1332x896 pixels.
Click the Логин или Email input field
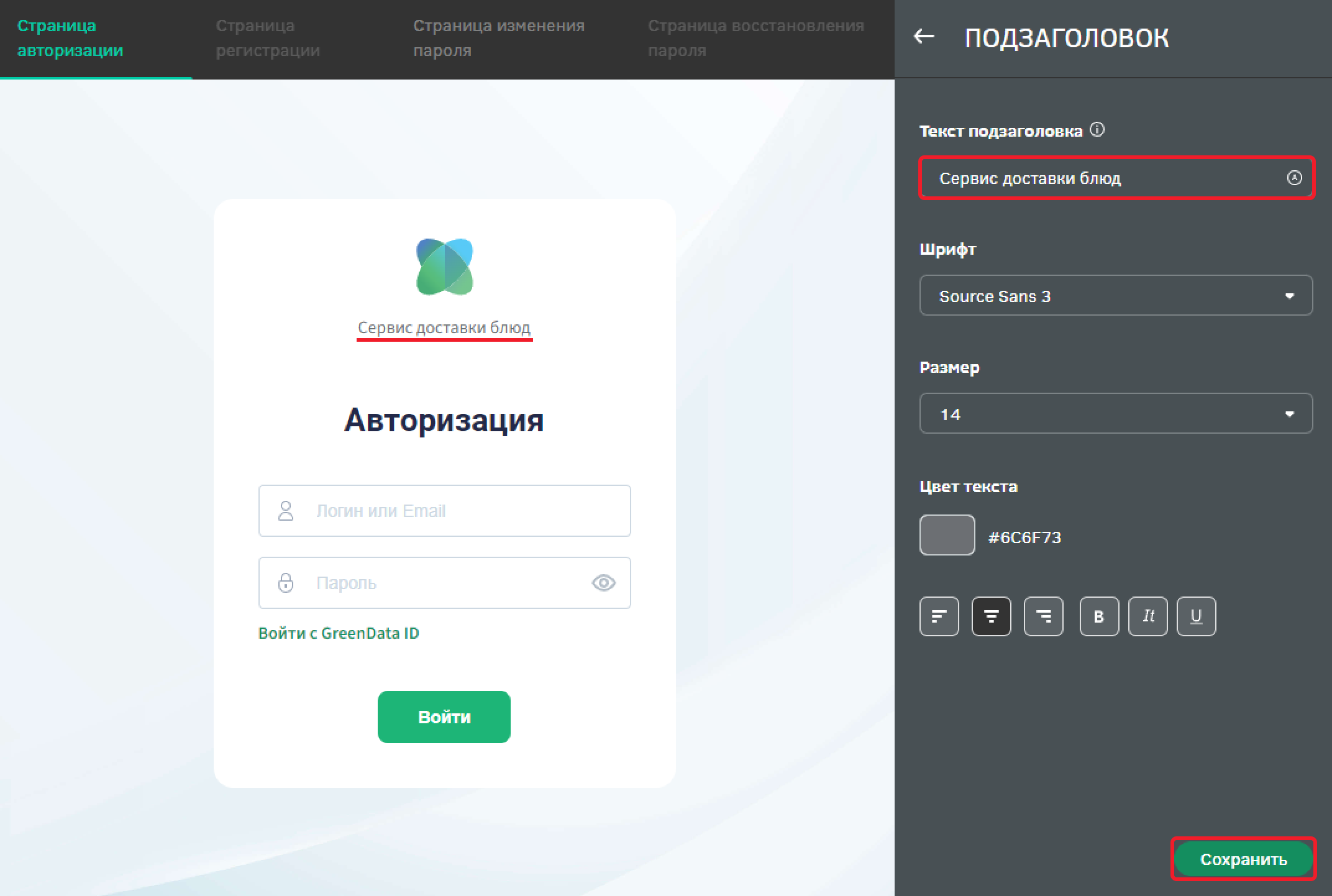tap(460, 511)
